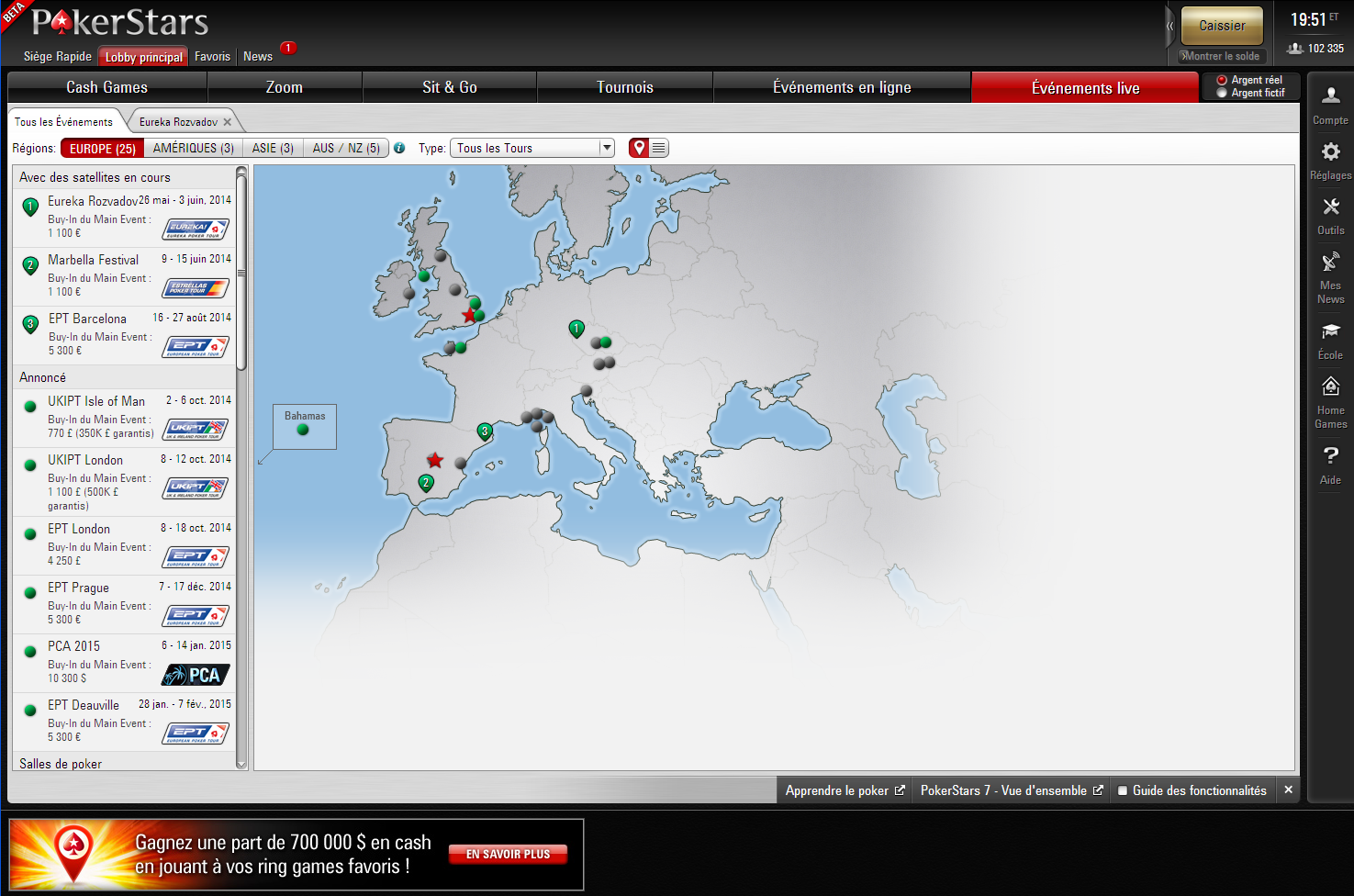Switch to the Eureka Rozvadov tab
Image resolution: width=1354 pixels, height=896 pixels.
[178, 121]
